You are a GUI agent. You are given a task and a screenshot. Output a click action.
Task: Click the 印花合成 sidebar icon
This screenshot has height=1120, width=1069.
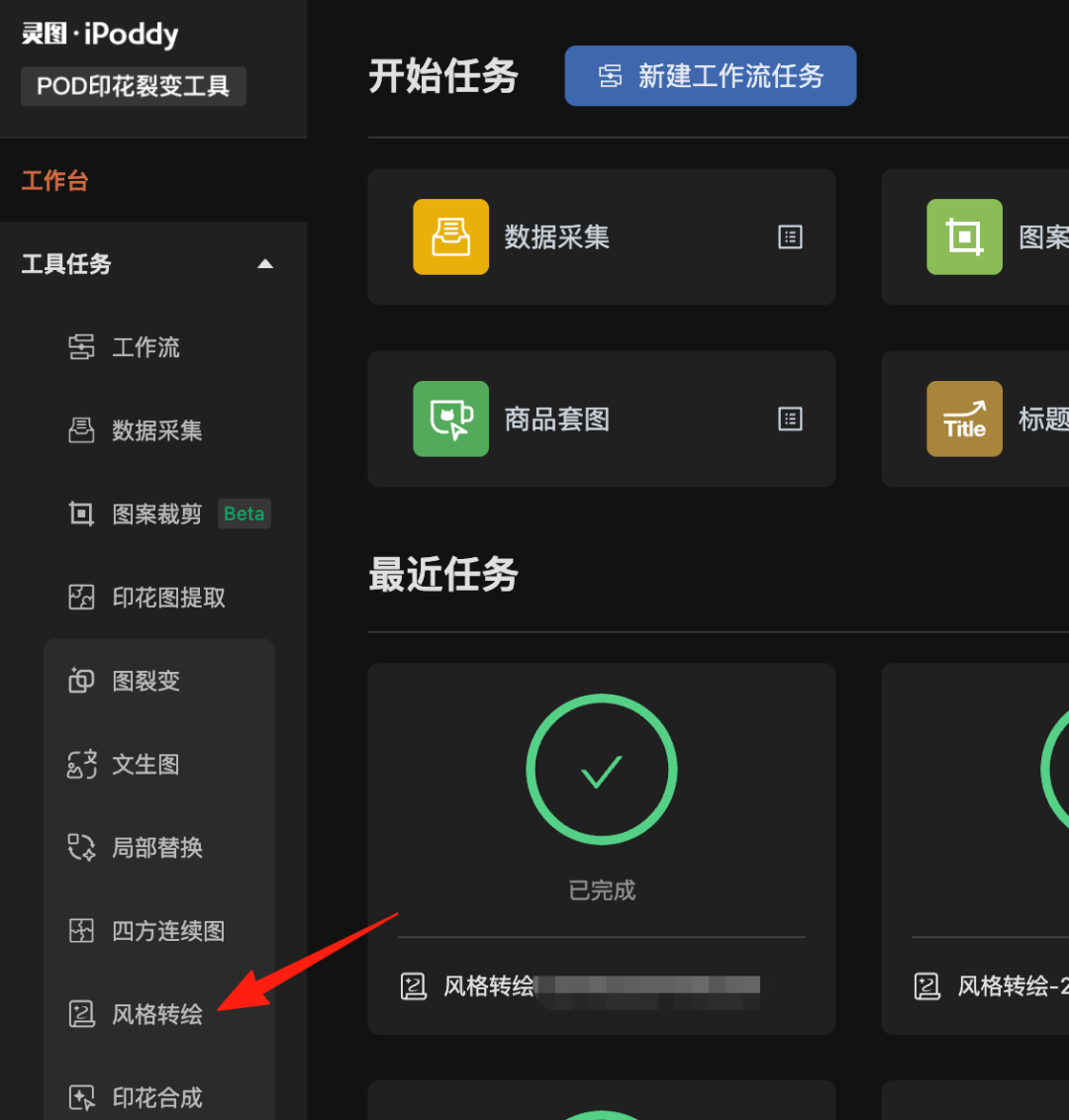(81, 1098)
